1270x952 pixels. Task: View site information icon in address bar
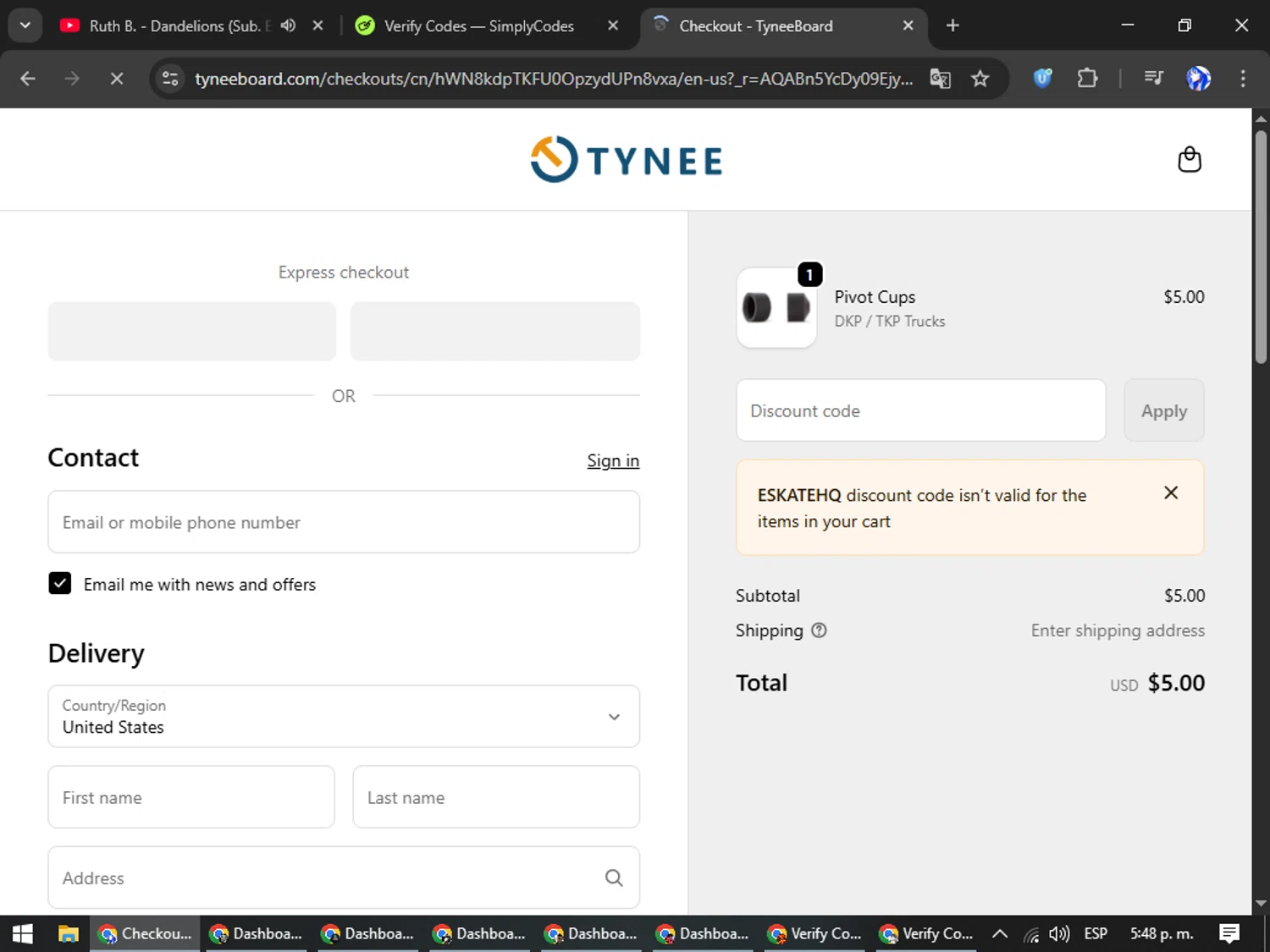click(170, 79)
